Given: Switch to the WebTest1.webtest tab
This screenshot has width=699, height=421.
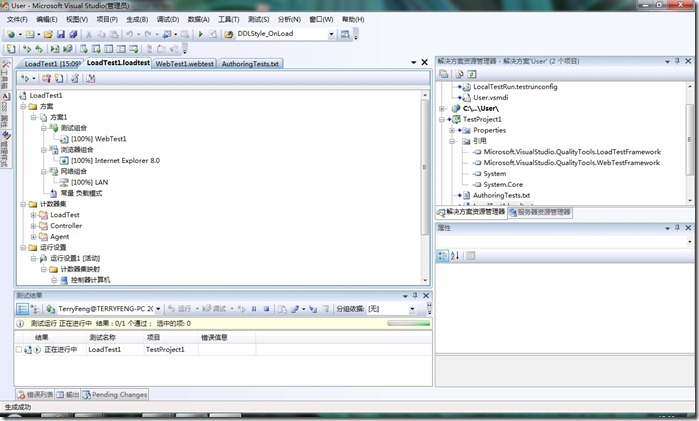Looking at the screenshot, I should click(x=185, y=64).
